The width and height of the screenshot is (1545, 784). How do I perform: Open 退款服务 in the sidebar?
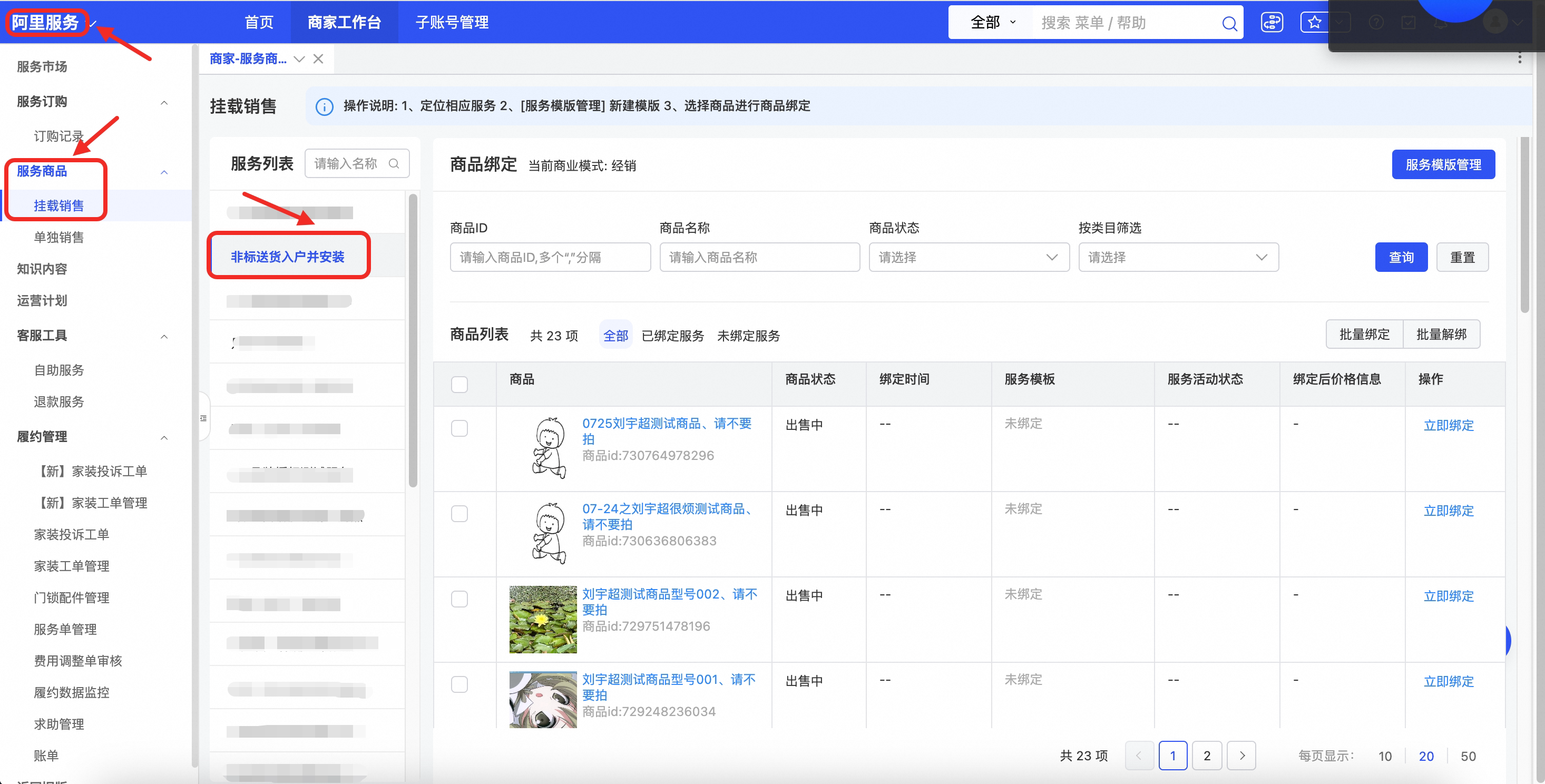pos(59,402)
